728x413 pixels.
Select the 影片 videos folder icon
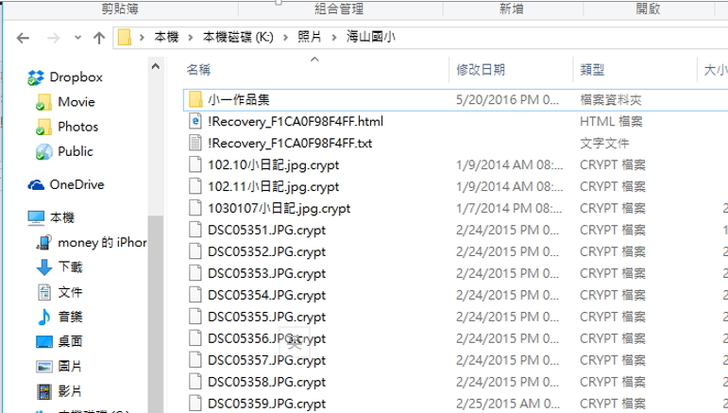[44, 391]
